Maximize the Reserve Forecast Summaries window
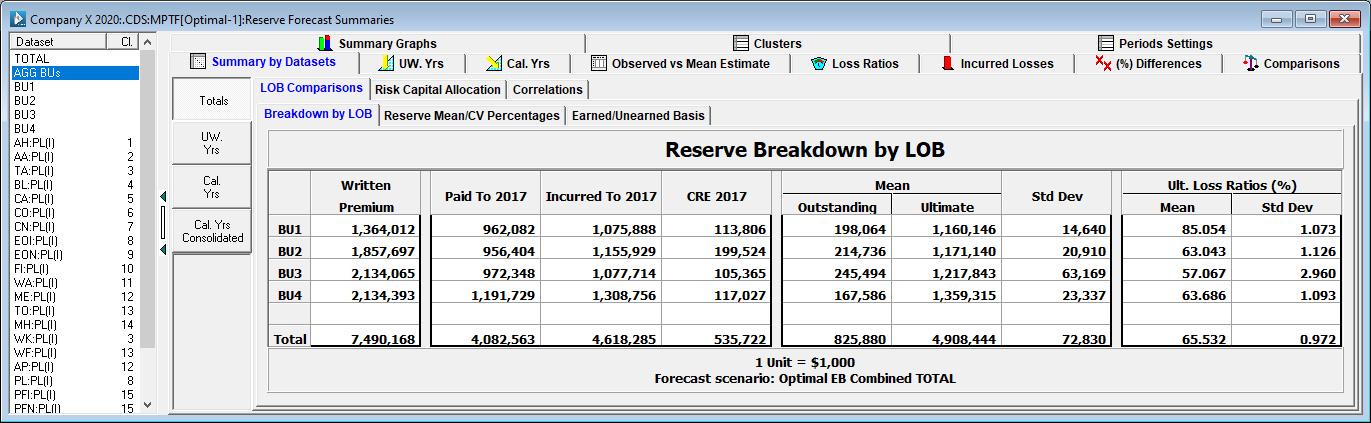This screenshot has height=423, width=1371. click(1309, 18)
